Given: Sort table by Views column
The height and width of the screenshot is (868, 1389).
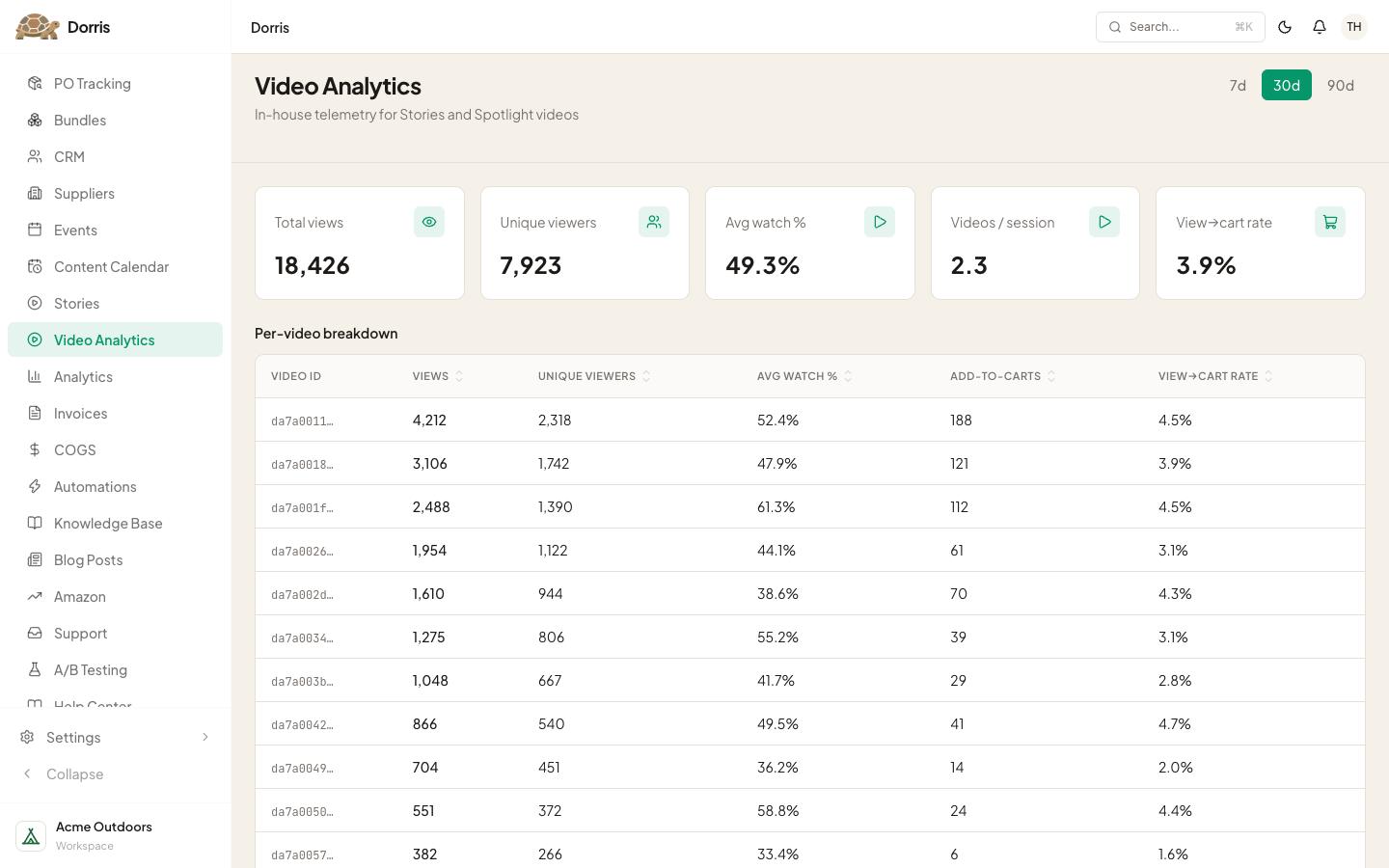Looking at the screenshot, I should 438,376.
